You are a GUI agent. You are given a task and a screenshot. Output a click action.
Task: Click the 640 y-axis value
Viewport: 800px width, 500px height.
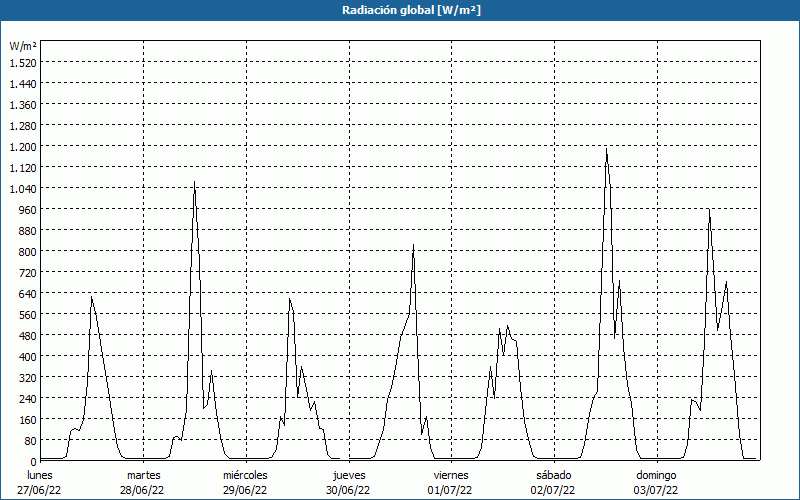coord(29,294)
